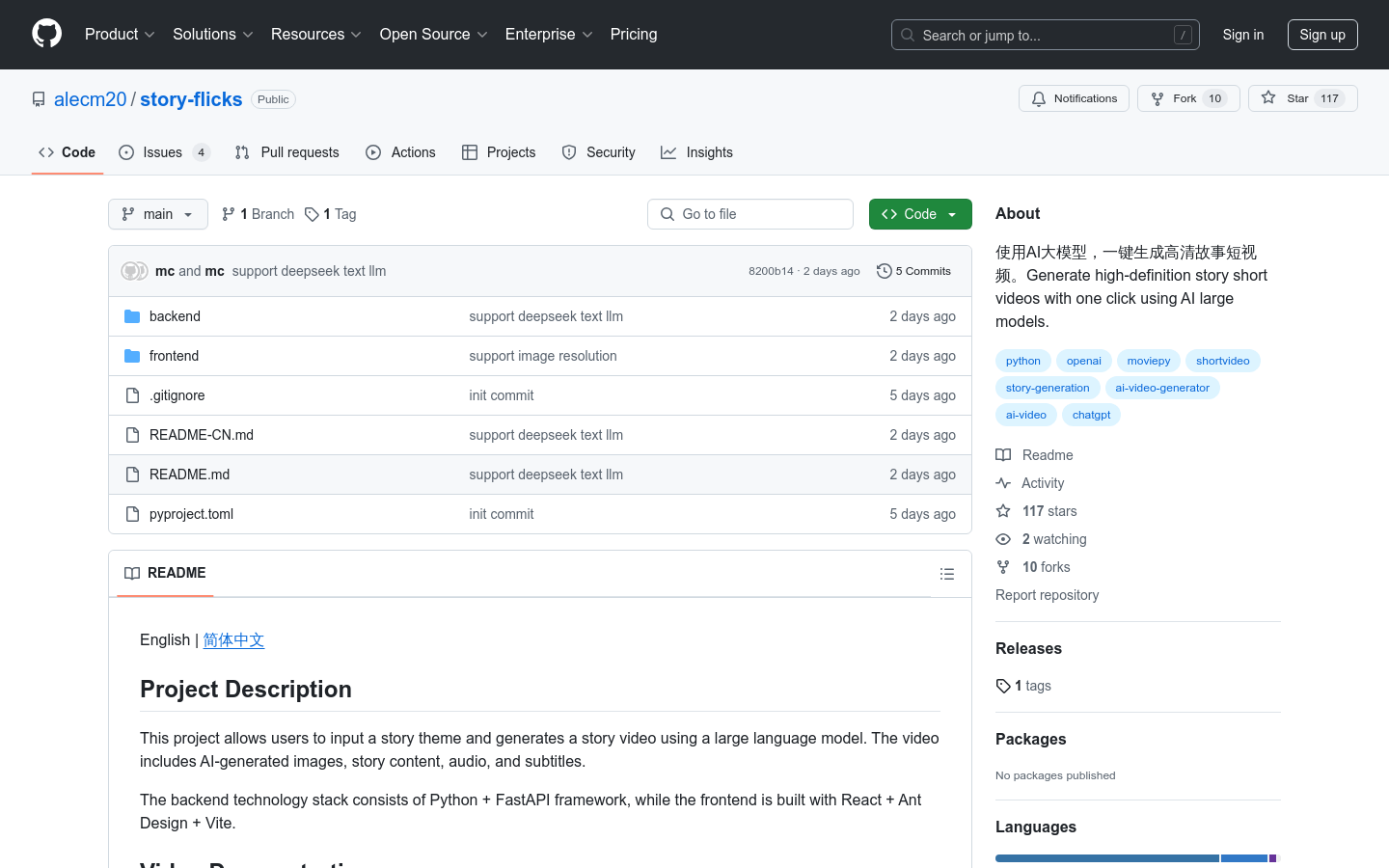Image resolution: width=1389 pixels, height=868 pixels.
Task: Click the repository icon beside alecm20
Action: tap(39, 99)
